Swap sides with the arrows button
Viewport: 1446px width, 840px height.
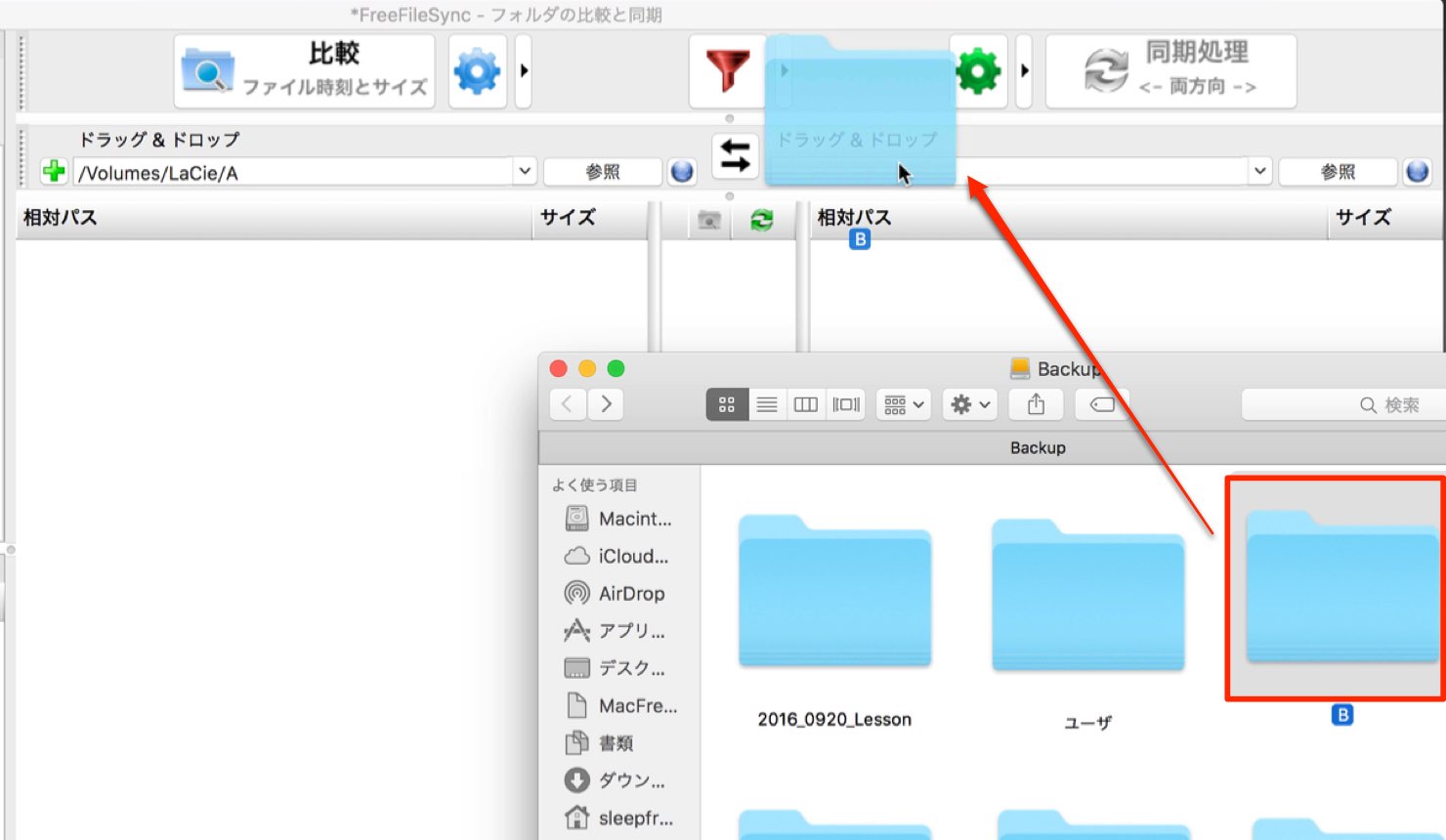[x=735, y=156]
